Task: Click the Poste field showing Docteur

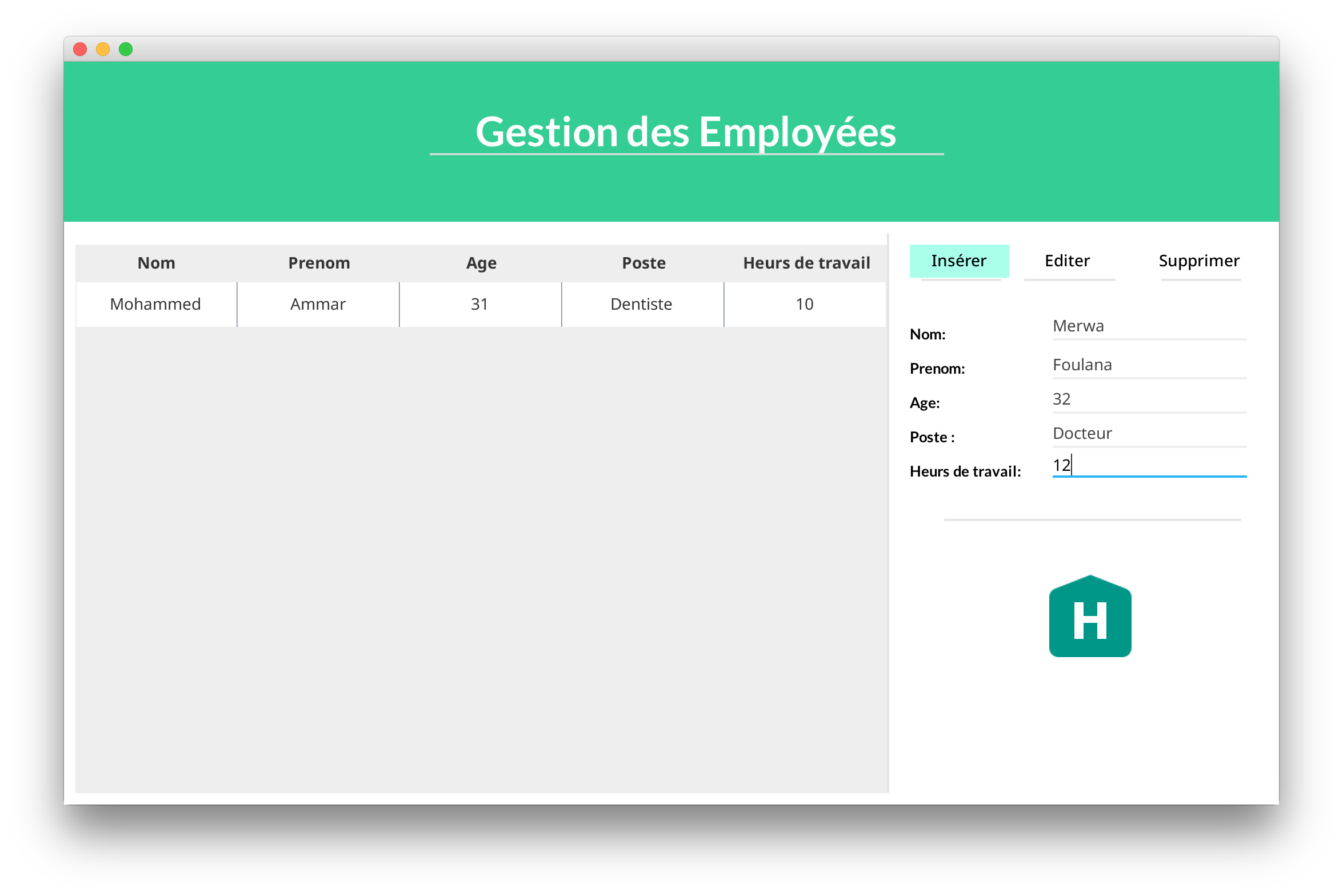Action: point(1149,433)
